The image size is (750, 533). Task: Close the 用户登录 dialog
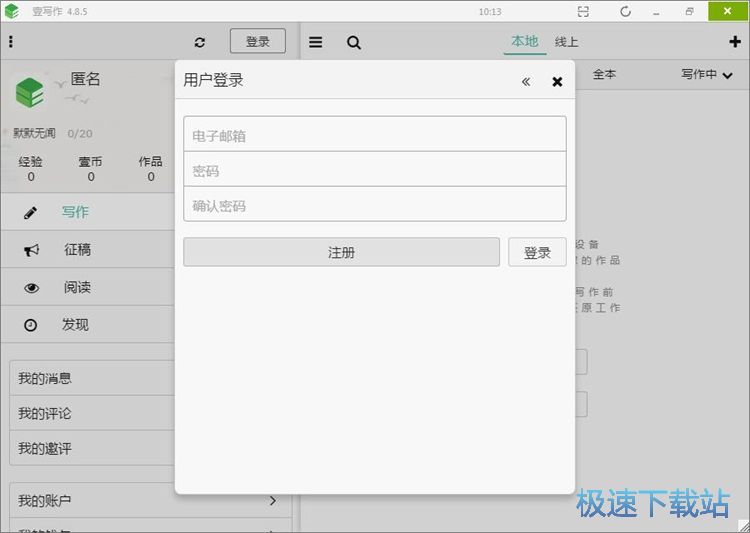point(557,81)
